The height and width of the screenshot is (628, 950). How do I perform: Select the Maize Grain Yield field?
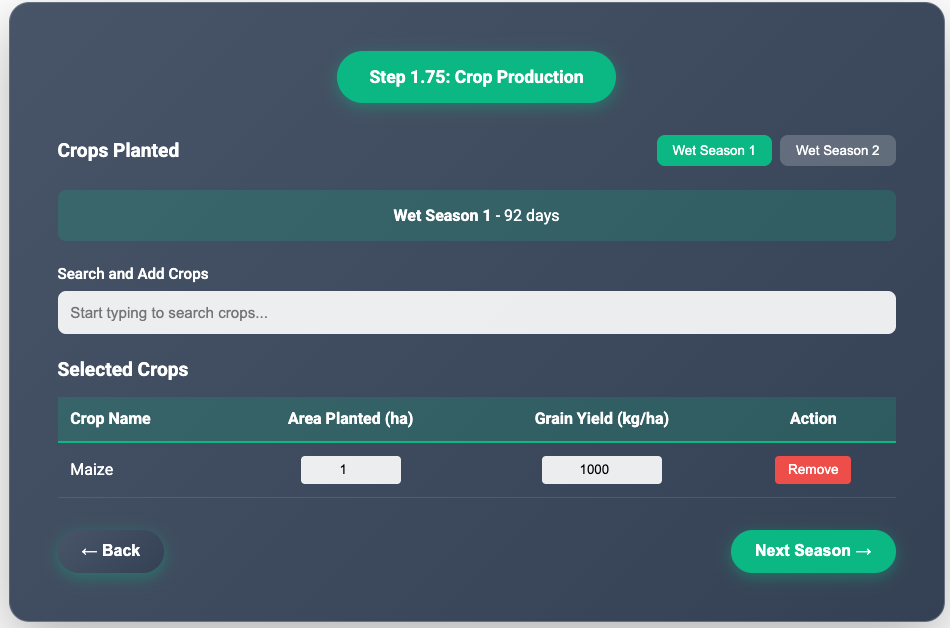point(601,470)
